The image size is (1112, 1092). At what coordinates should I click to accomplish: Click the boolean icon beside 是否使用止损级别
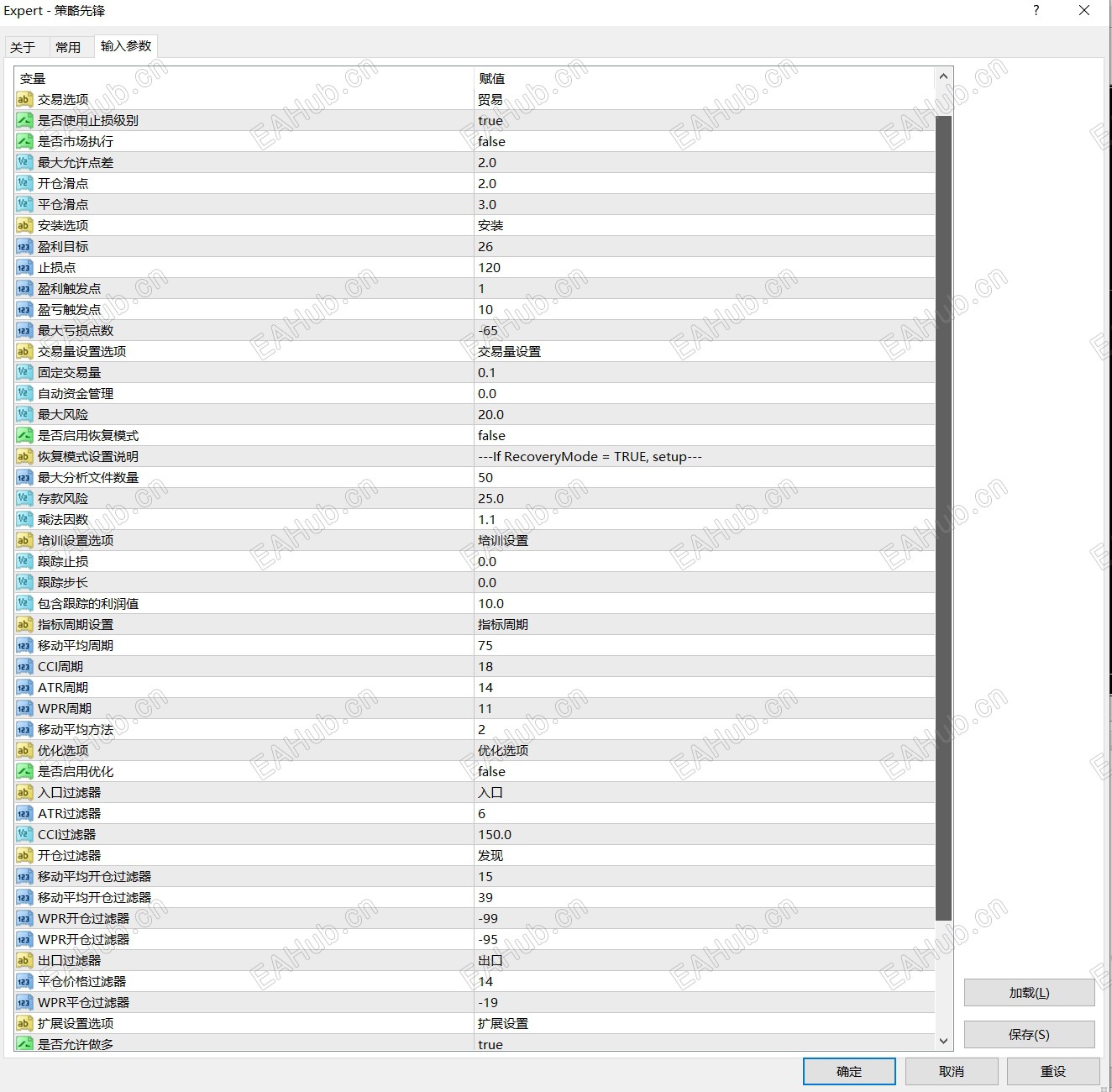(24, 120)
